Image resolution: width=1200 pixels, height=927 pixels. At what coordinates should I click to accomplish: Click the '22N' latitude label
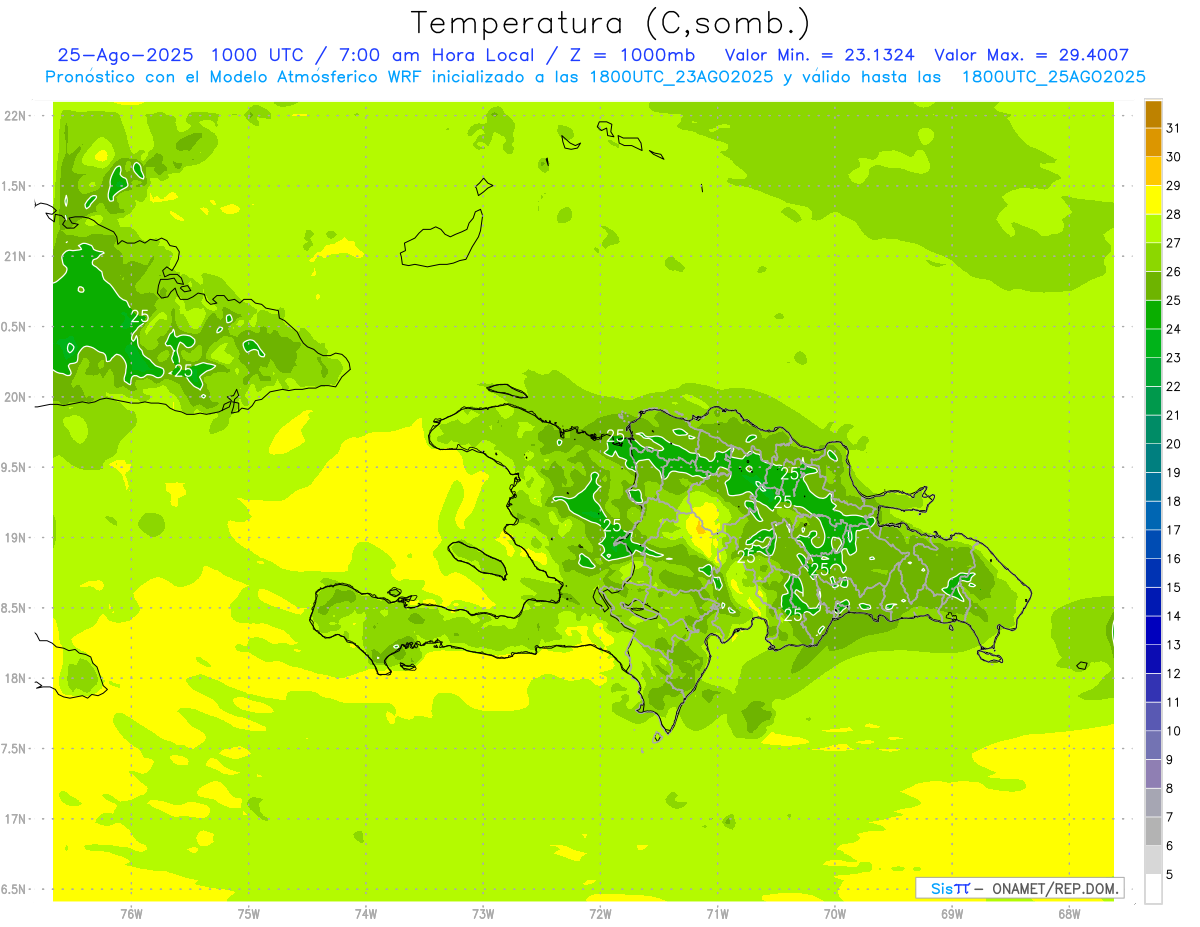point(14,116)
